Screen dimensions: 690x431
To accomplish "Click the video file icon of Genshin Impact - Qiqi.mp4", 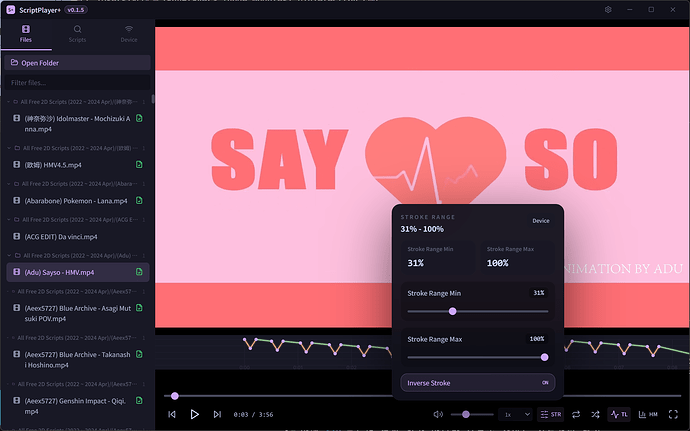I will click(x=17, y=400).
